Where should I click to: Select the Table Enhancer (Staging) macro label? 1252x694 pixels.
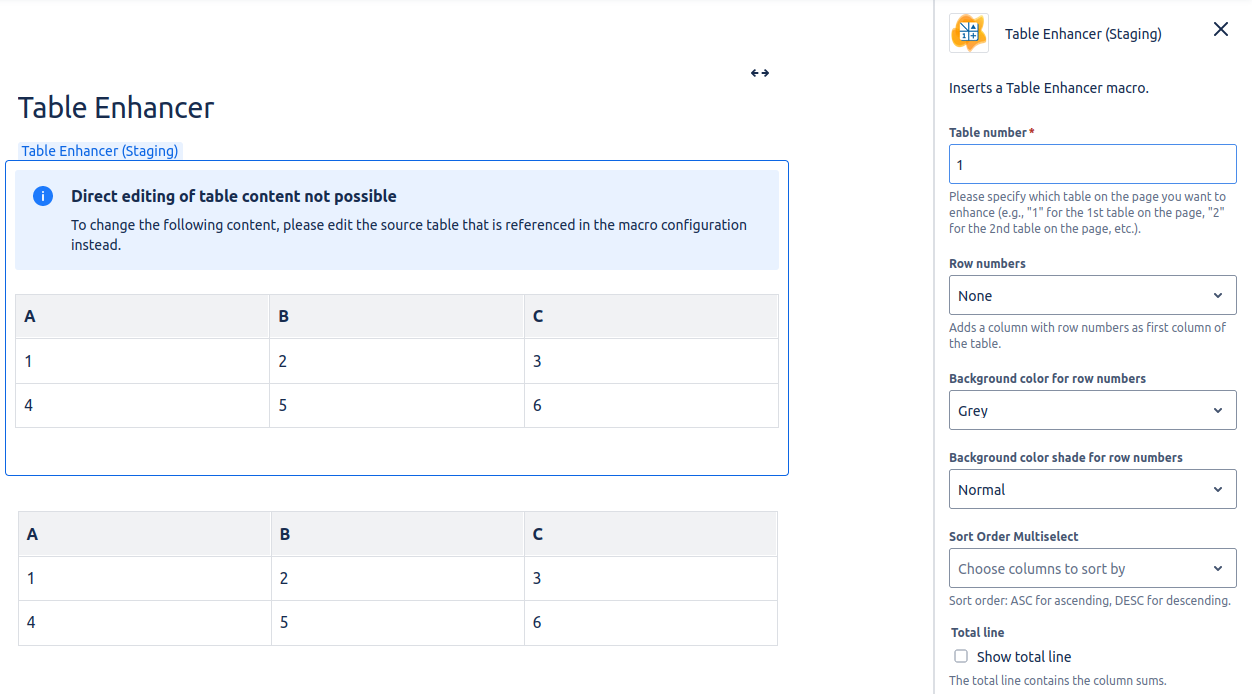(100, 151)
